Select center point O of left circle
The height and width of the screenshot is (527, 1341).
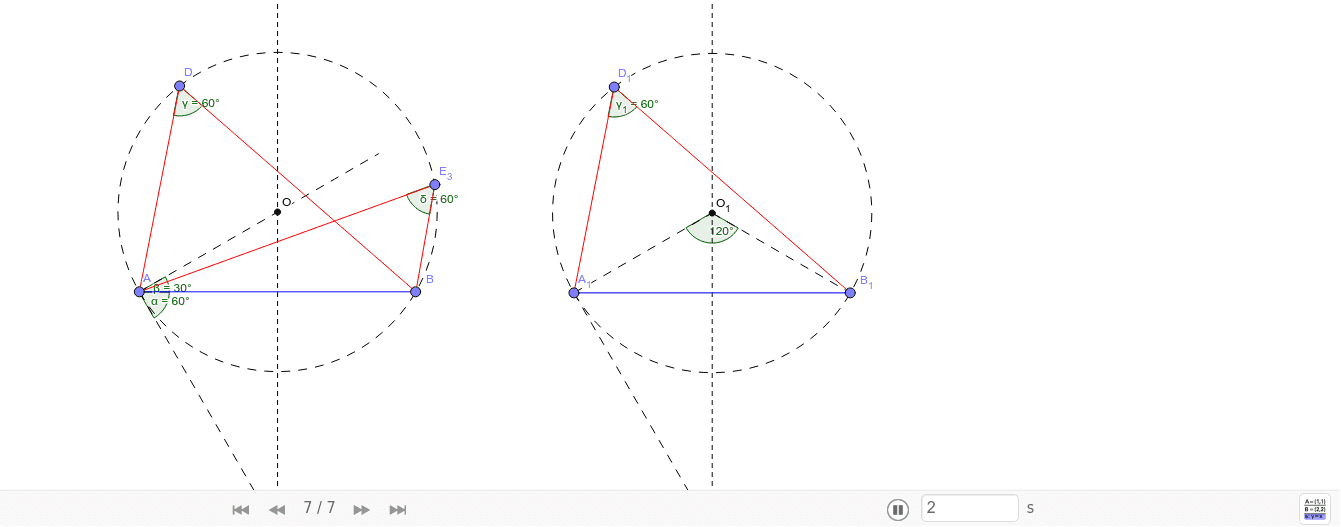click(x=277, y=212)
